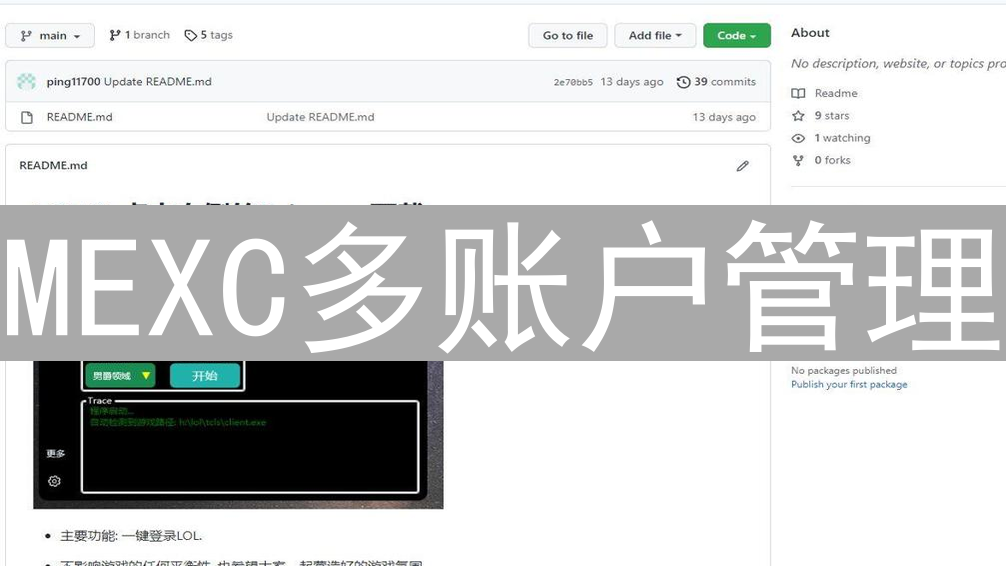Open Publish your first package link
This screenshot has height=566, width=1006.
(x=849, y=384)
